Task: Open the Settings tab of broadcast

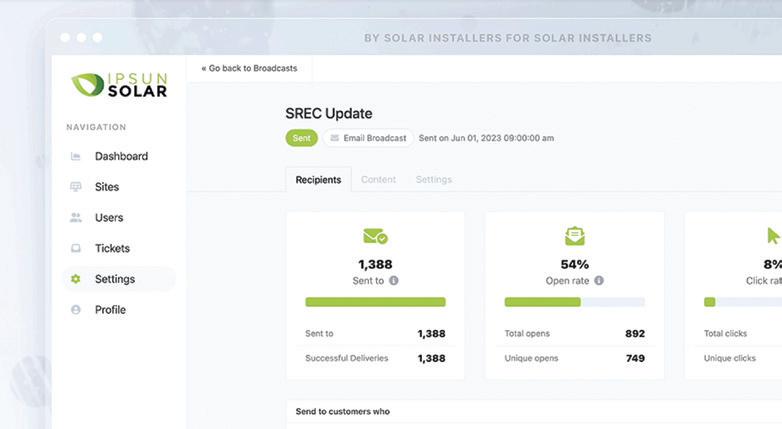Action: pyautogui.click(x=434, y=180)
